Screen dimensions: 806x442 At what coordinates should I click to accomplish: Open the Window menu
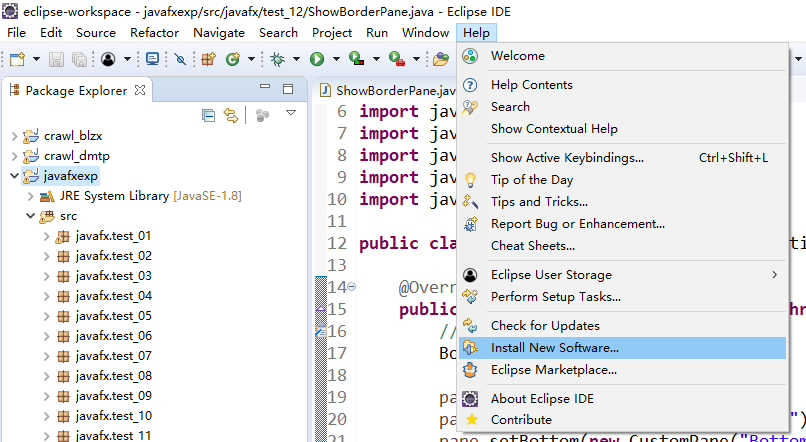tap(425, 33)
